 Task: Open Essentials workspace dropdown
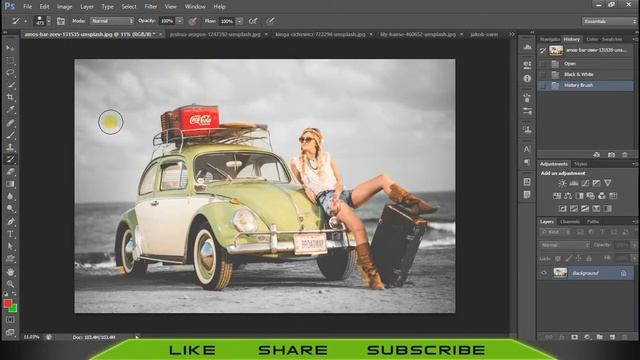(609, 21)
